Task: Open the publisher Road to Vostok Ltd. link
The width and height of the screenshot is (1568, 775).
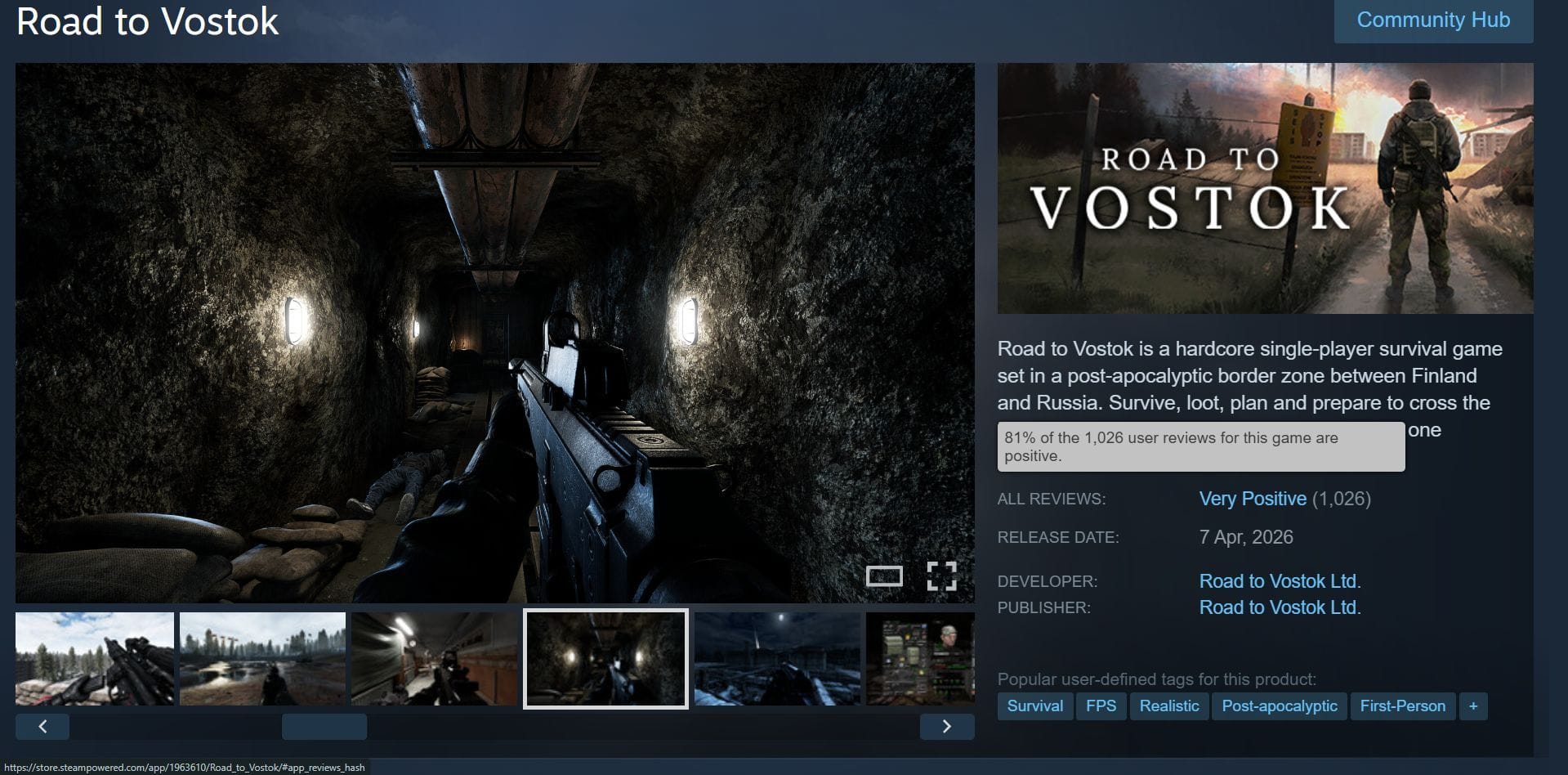Action: point(1279,607)
